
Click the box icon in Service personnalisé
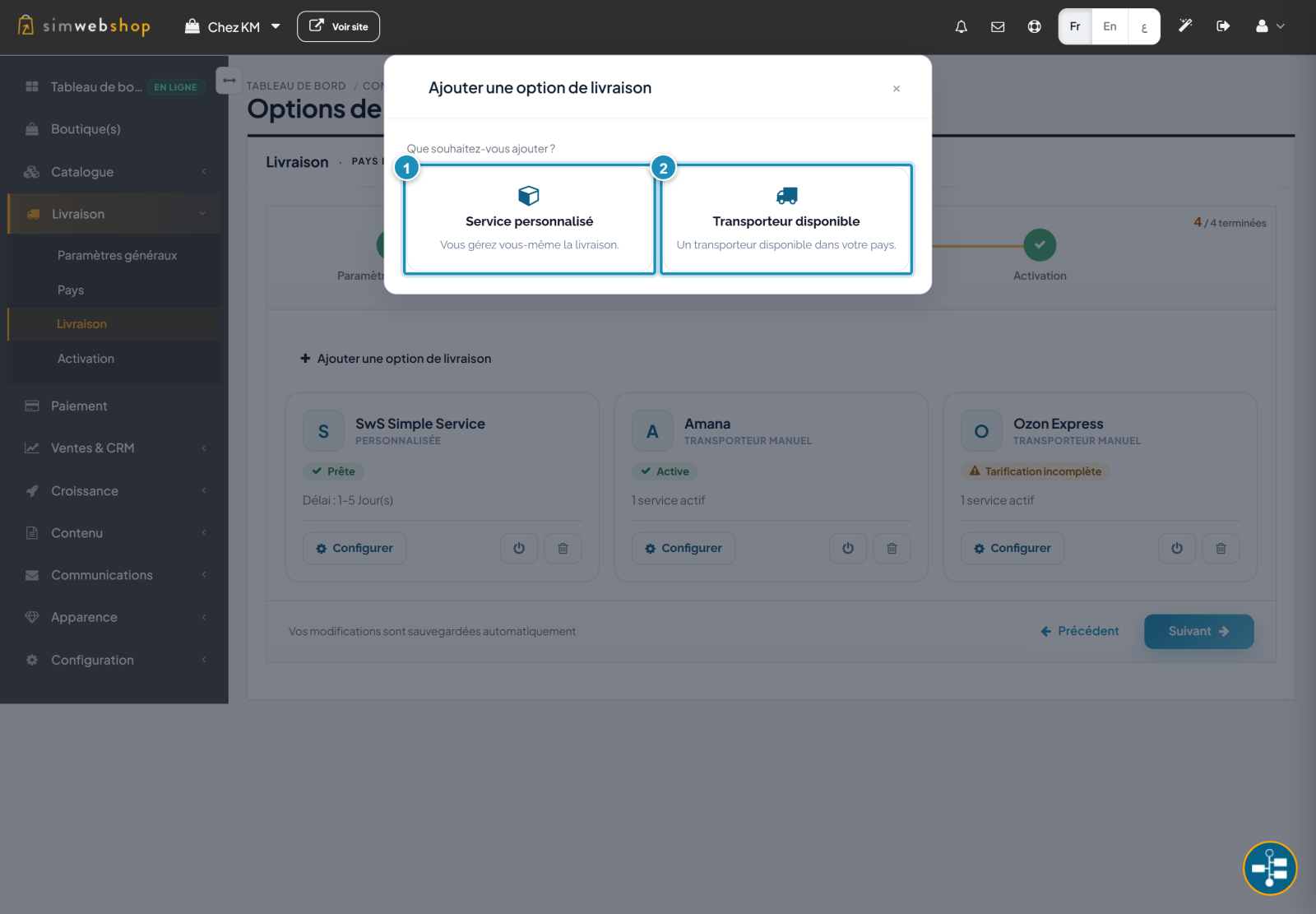pyautogui.click(x=529, y=195)
